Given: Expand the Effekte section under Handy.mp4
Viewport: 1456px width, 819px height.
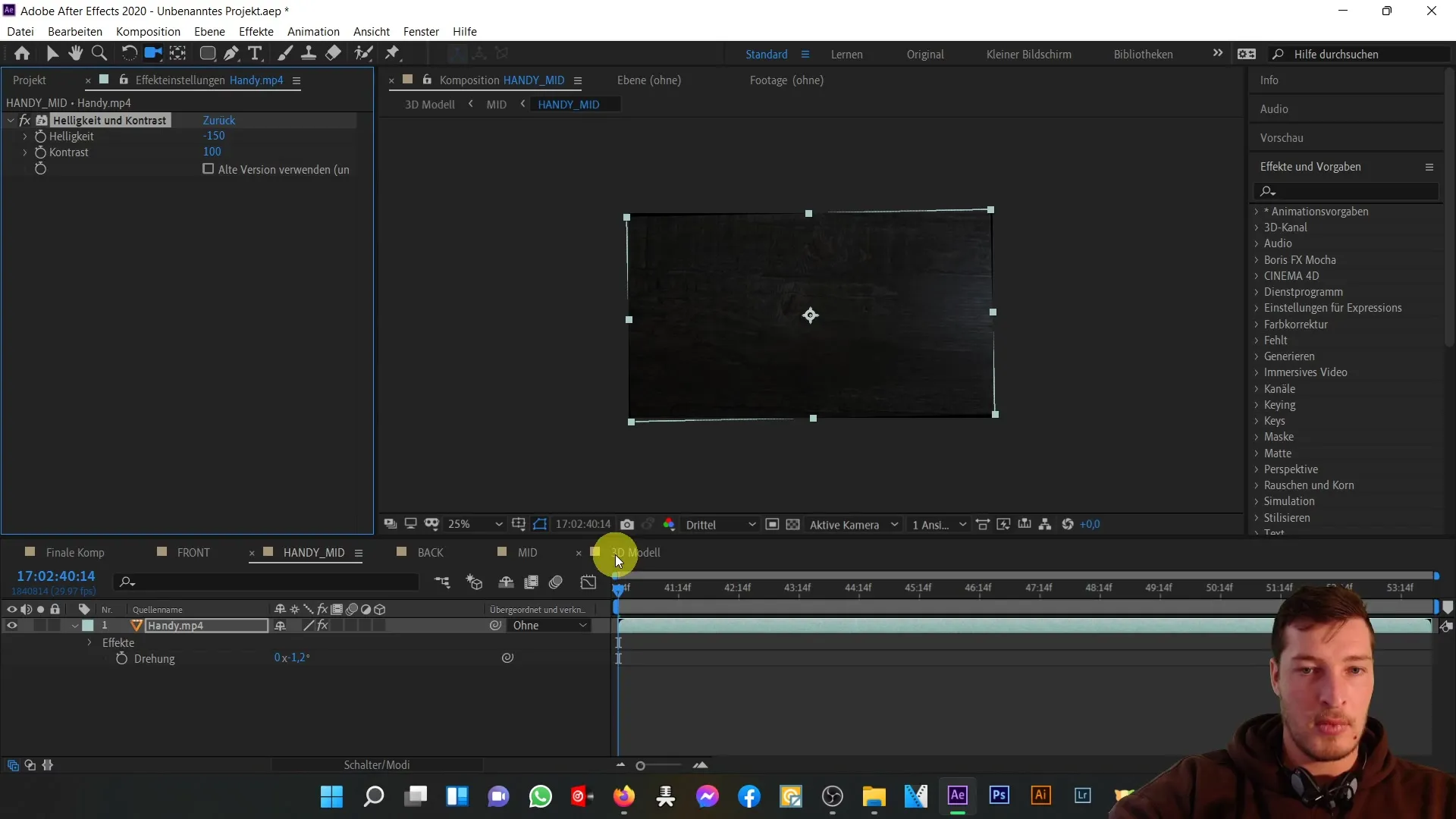Looking at the screenshot, I should coord(89,642).
